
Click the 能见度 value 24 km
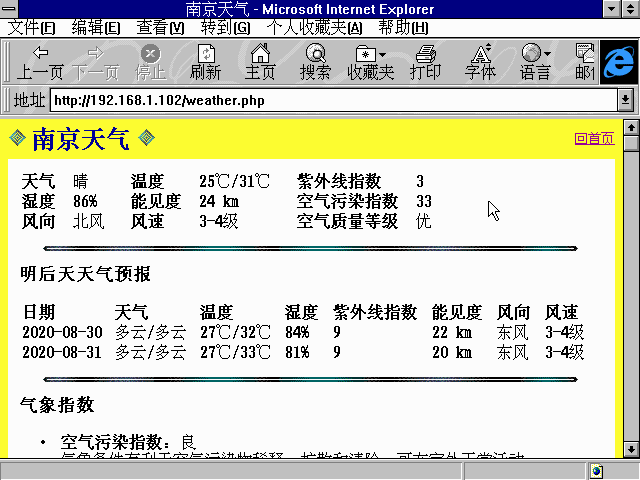coord(219,201)
